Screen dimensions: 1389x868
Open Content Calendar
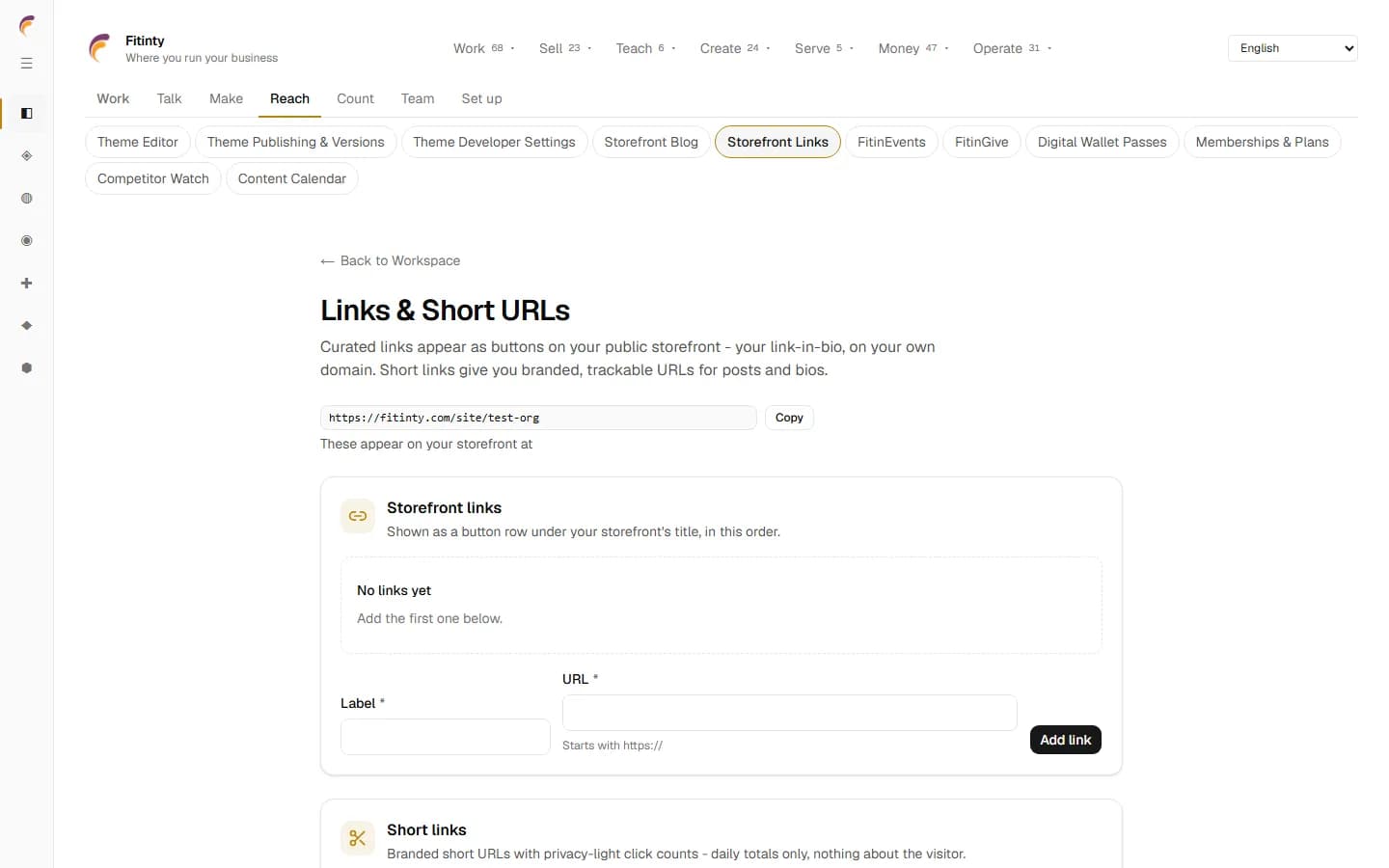tap(291, 178)
